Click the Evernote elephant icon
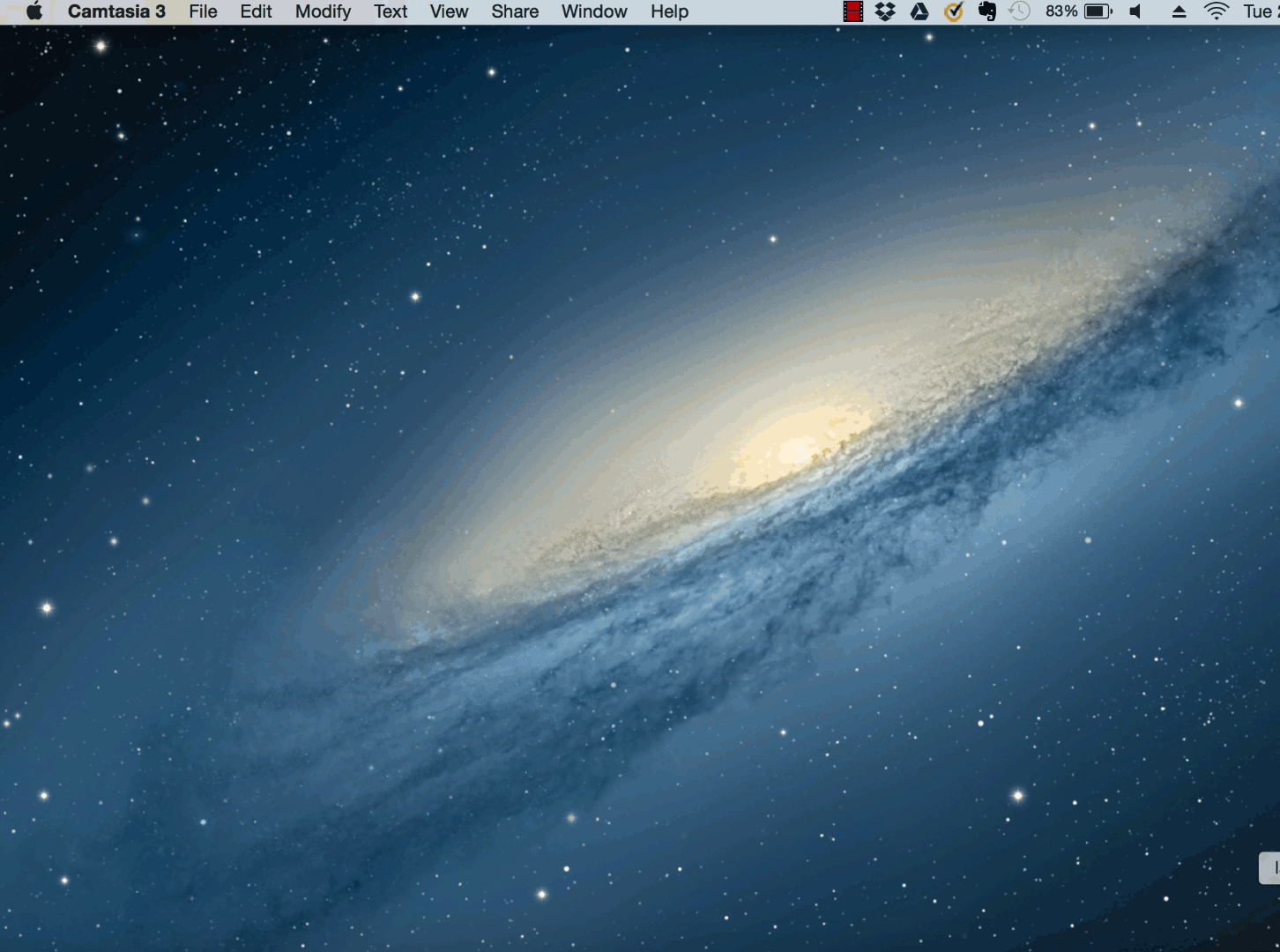 click(986, 11)
